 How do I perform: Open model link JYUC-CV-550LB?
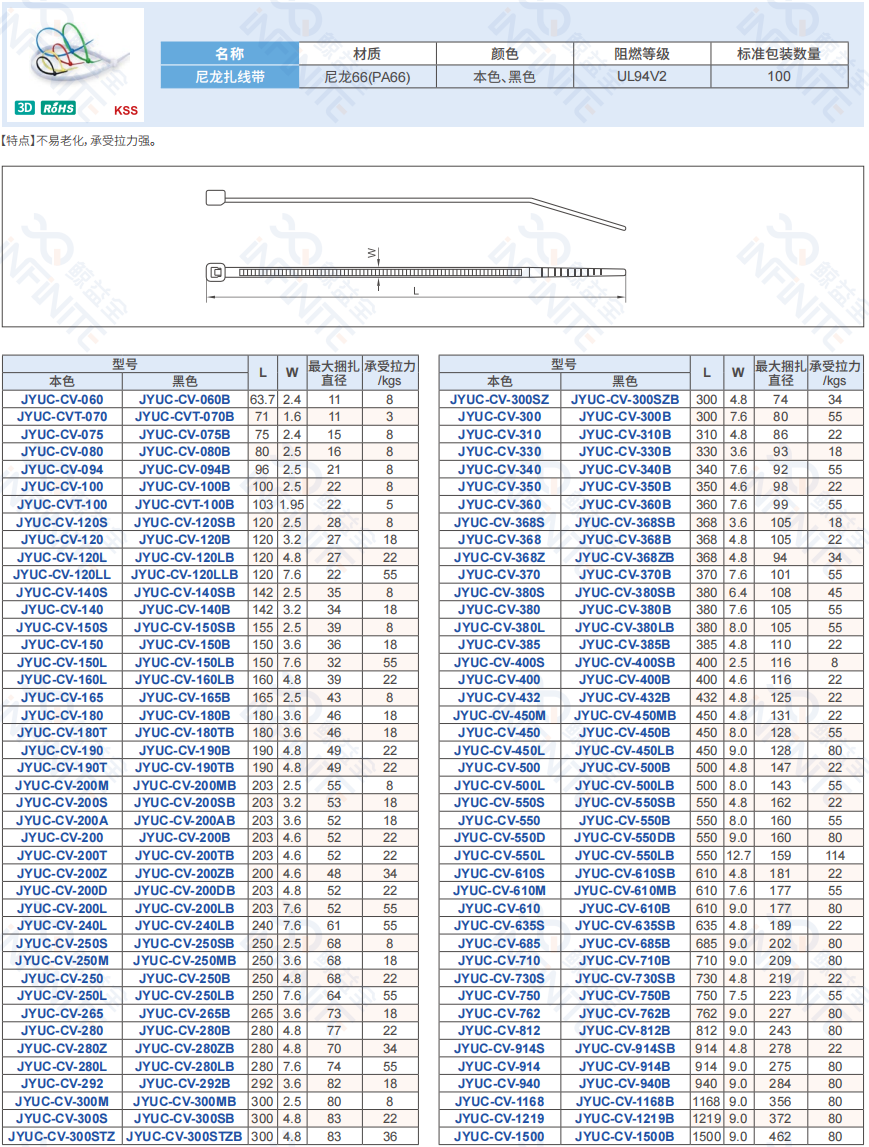click(625, 855)
